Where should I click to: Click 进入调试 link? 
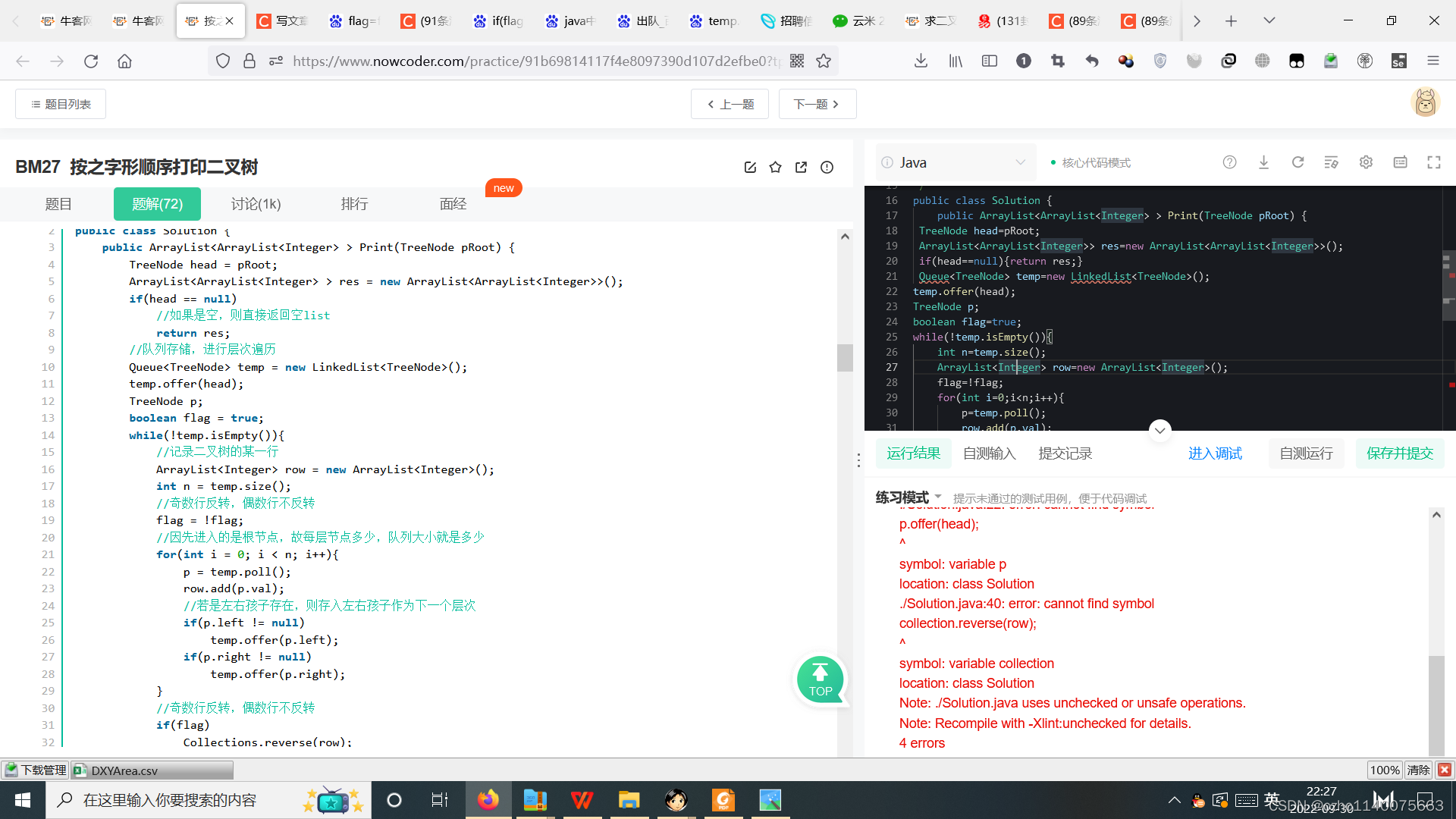click(1215, 453)
